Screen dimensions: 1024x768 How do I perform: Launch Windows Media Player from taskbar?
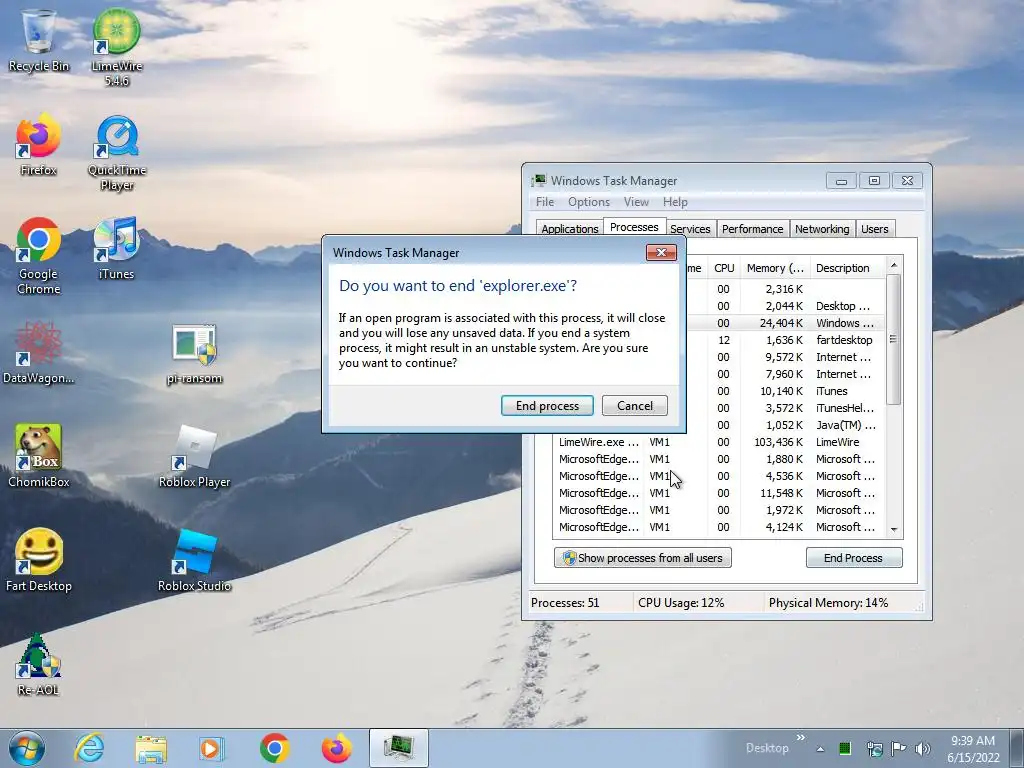point(212,748)
